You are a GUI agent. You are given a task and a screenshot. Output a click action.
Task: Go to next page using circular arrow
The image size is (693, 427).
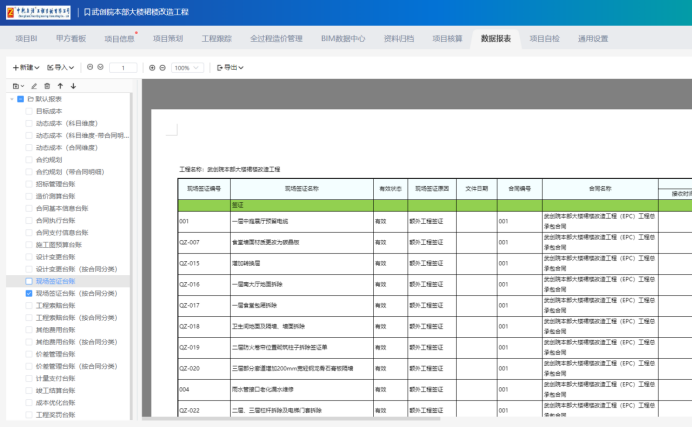(100, 68)
